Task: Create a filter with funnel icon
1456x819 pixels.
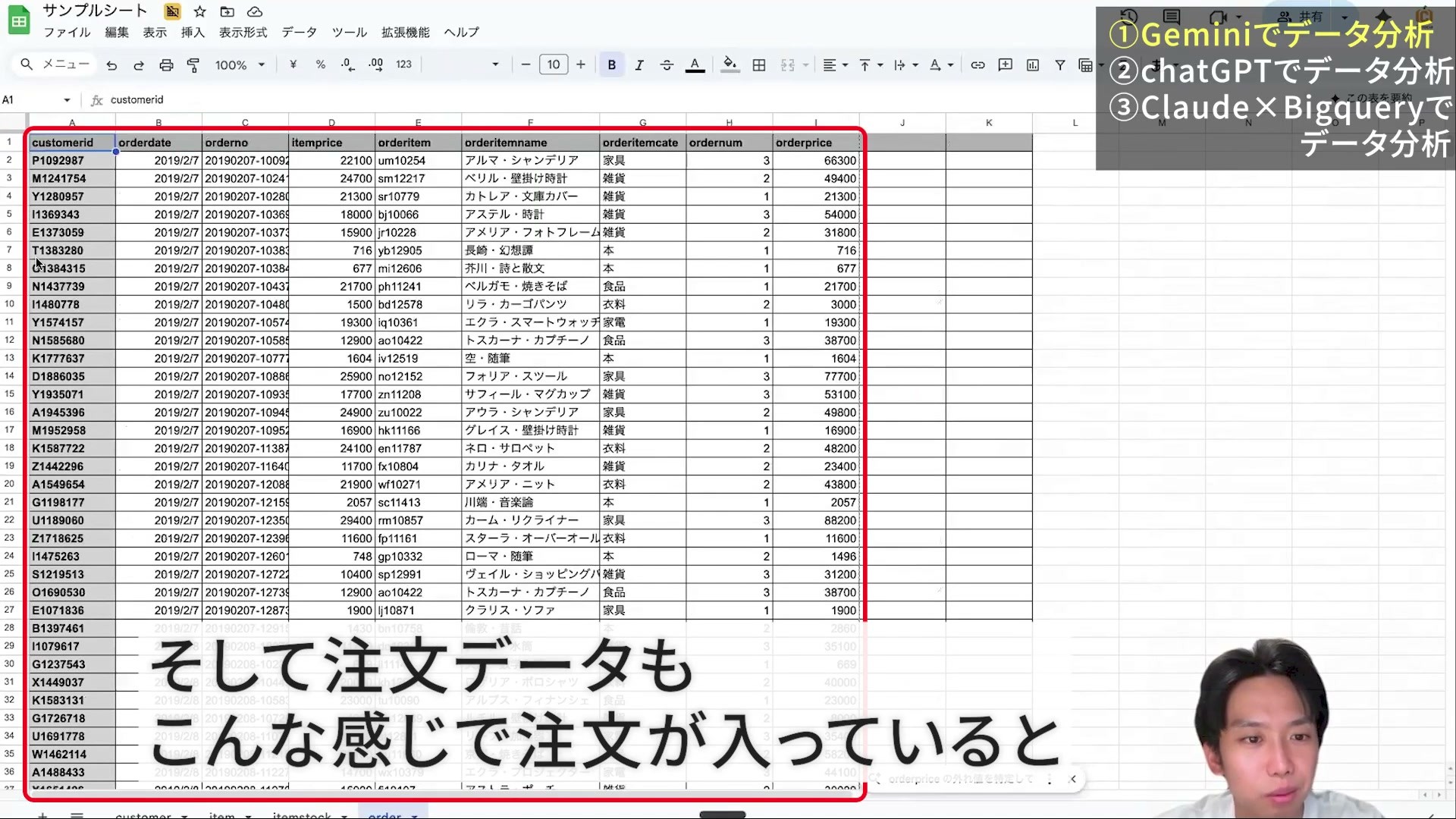Action: 1060,65
